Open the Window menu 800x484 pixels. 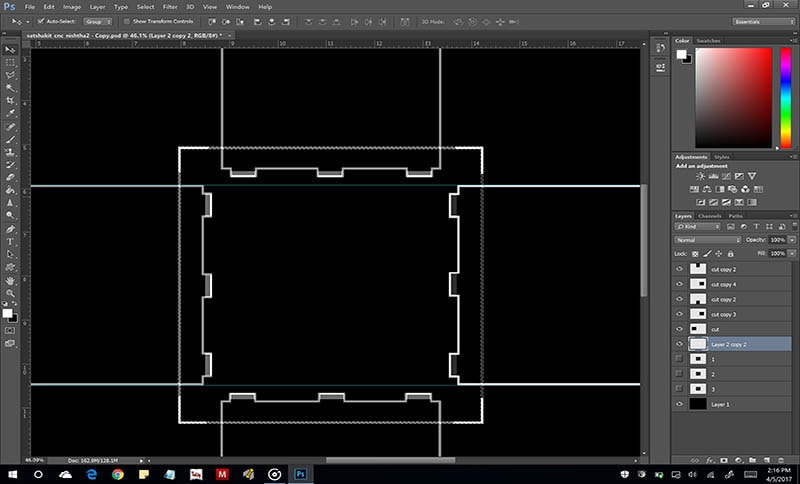pyautogui.click(x=237, y=7)
